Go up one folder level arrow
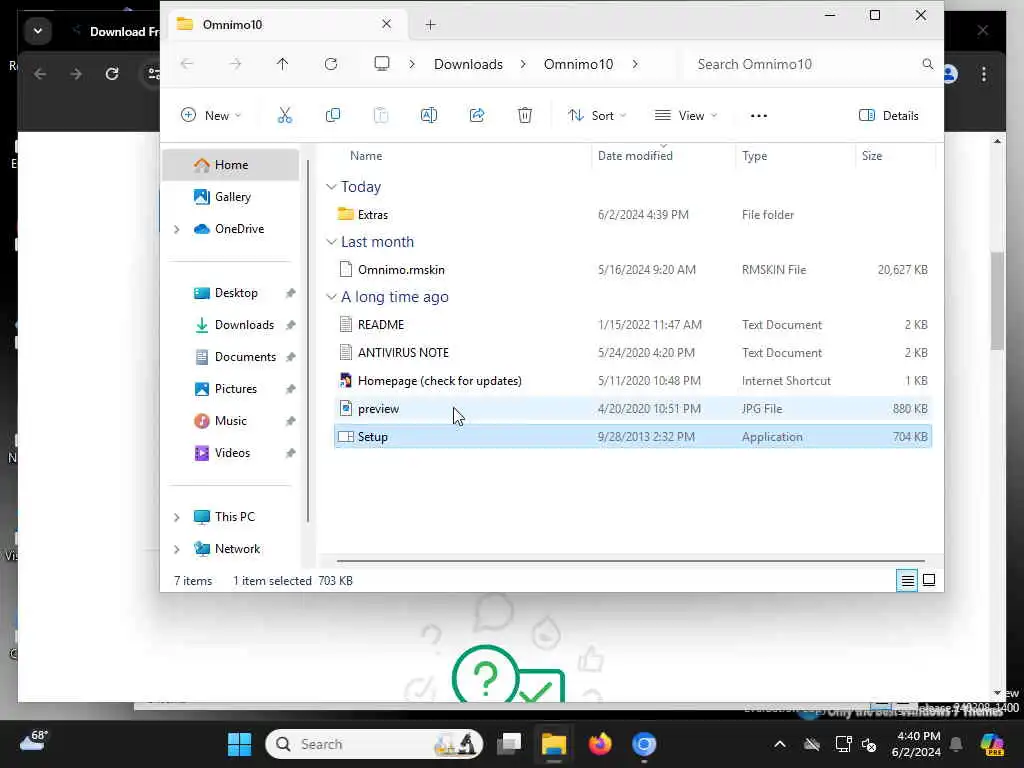The image size is (1024, 768). pyautogui.click(x=282, y=64)
